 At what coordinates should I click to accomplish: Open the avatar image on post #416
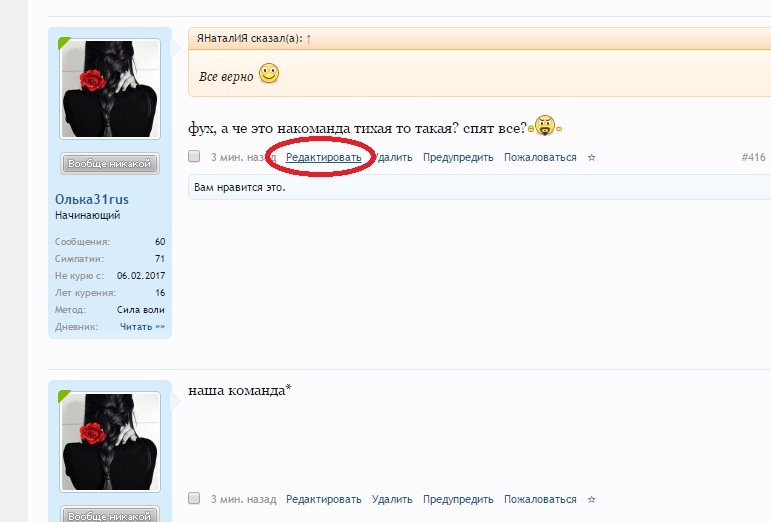[x=110, y=89]
